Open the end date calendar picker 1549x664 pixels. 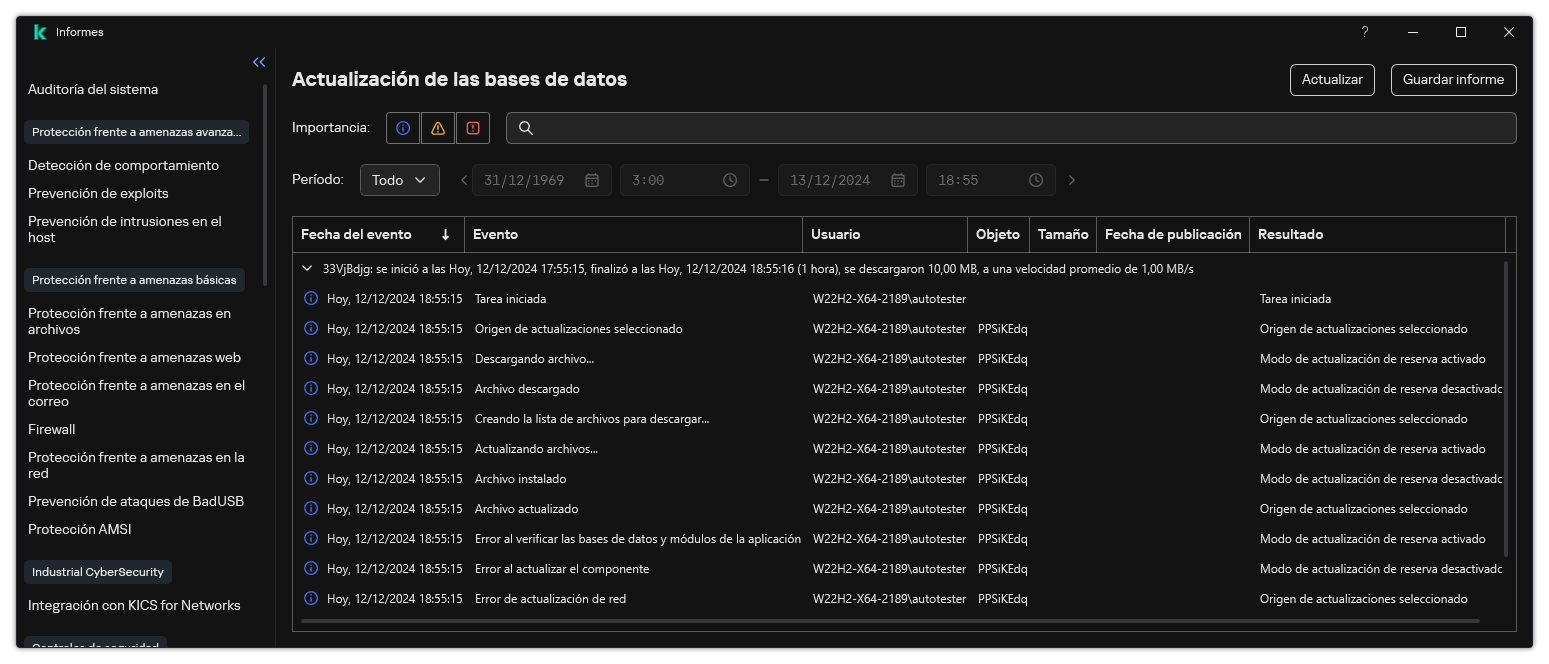897,180
